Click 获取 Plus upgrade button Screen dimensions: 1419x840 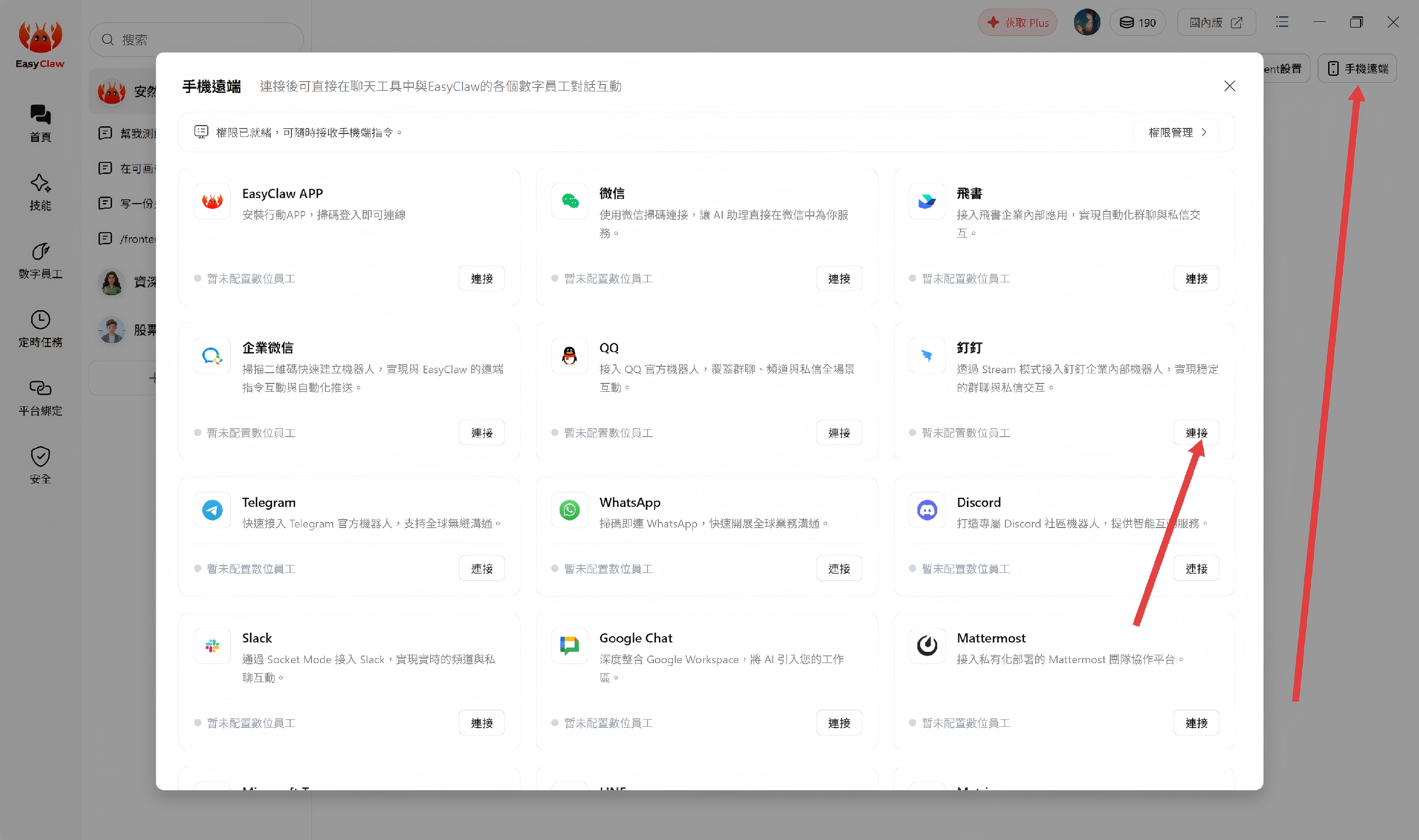[1017, 23]
